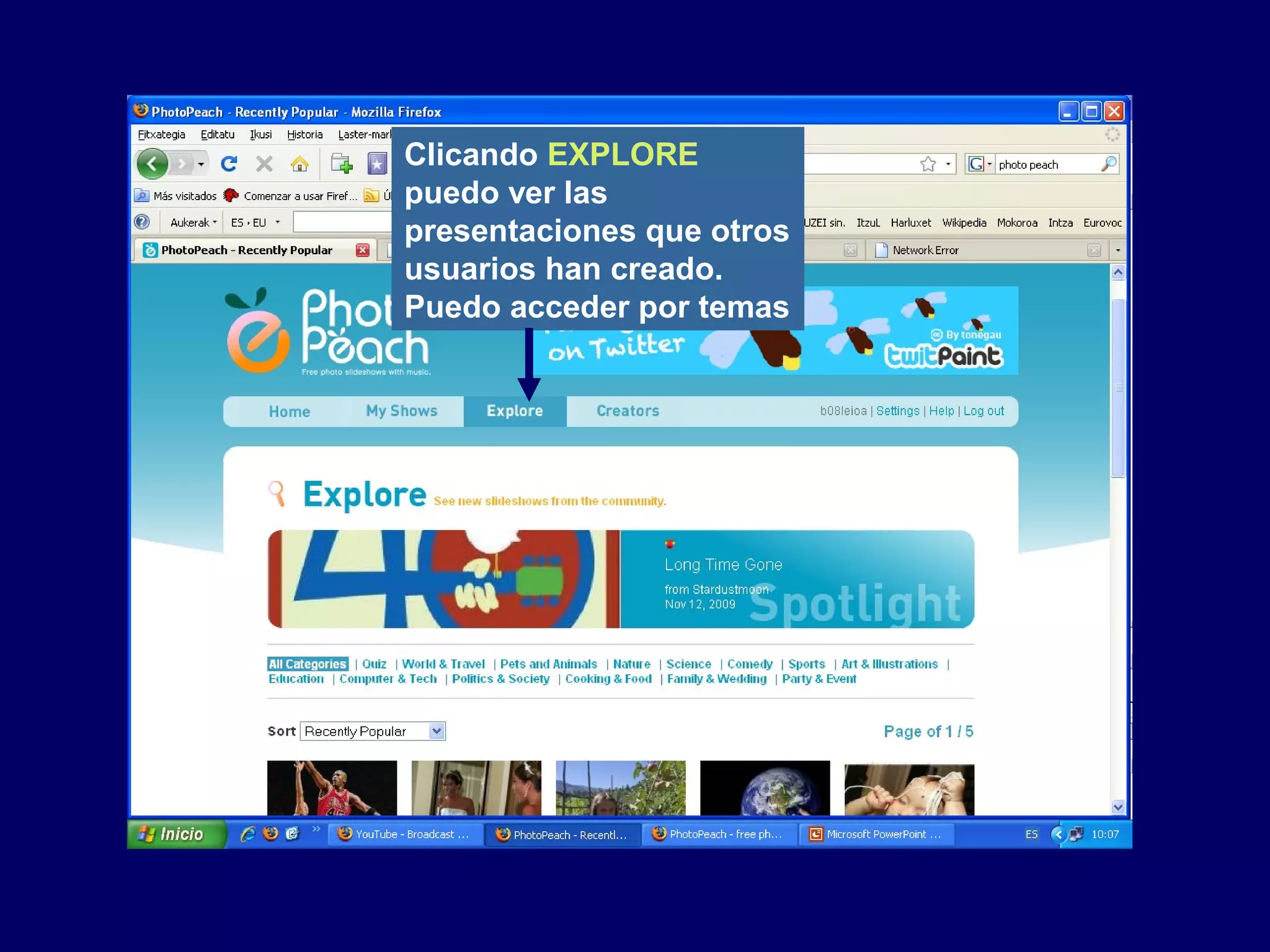Switch to the My Shows tab
This screenshot has width=1270, height=952.
[401, 411]
